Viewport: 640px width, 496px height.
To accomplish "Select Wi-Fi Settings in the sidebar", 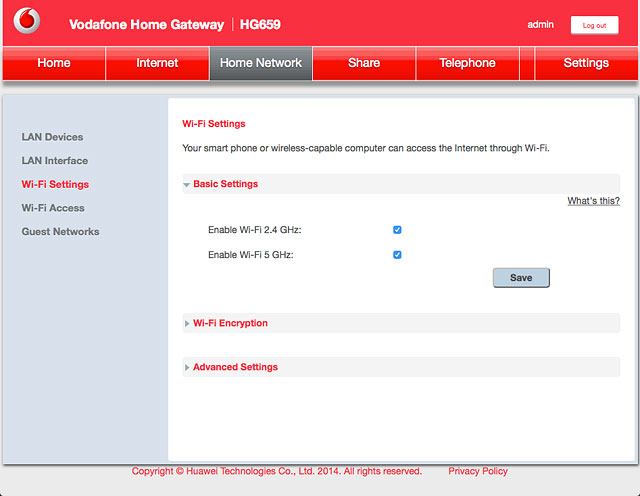I will coord(55,185).
